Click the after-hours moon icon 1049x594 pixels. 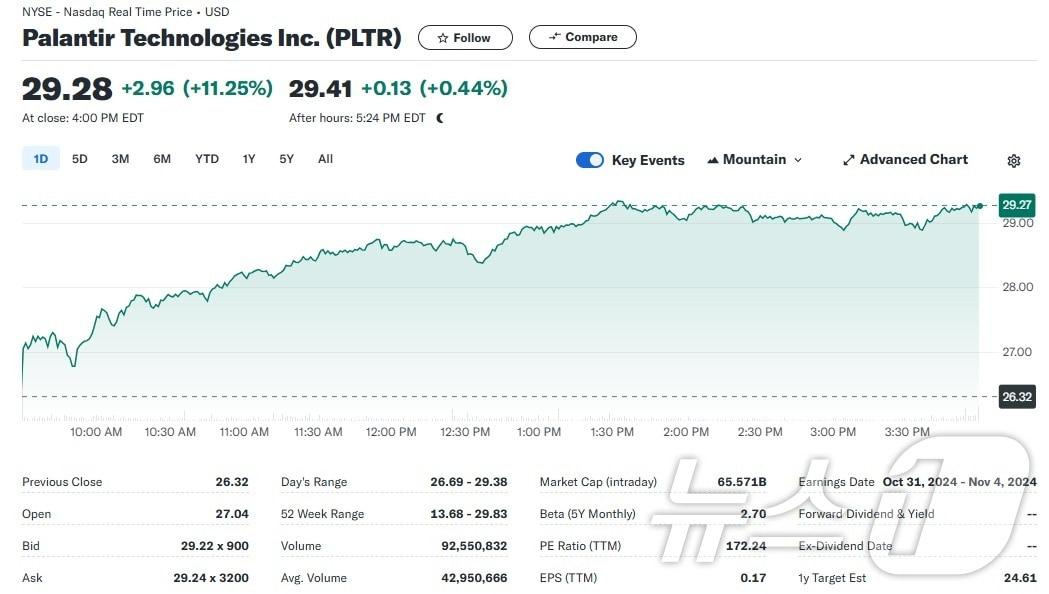(440, 118)
